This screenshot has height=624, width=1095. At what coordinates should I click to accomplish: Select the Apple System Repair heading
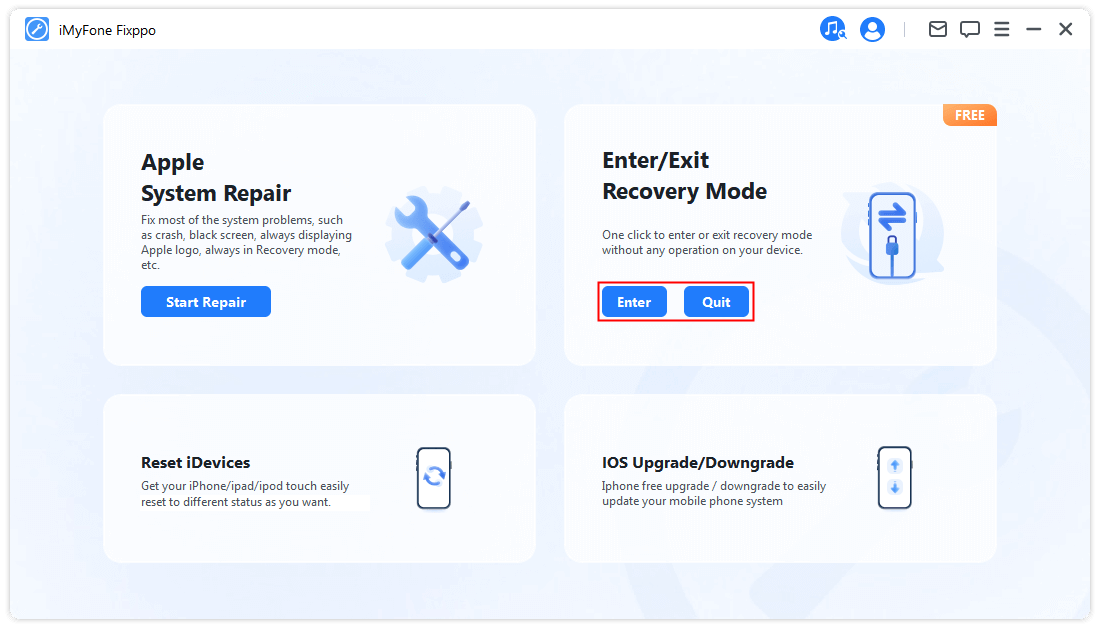coord(216,177)
